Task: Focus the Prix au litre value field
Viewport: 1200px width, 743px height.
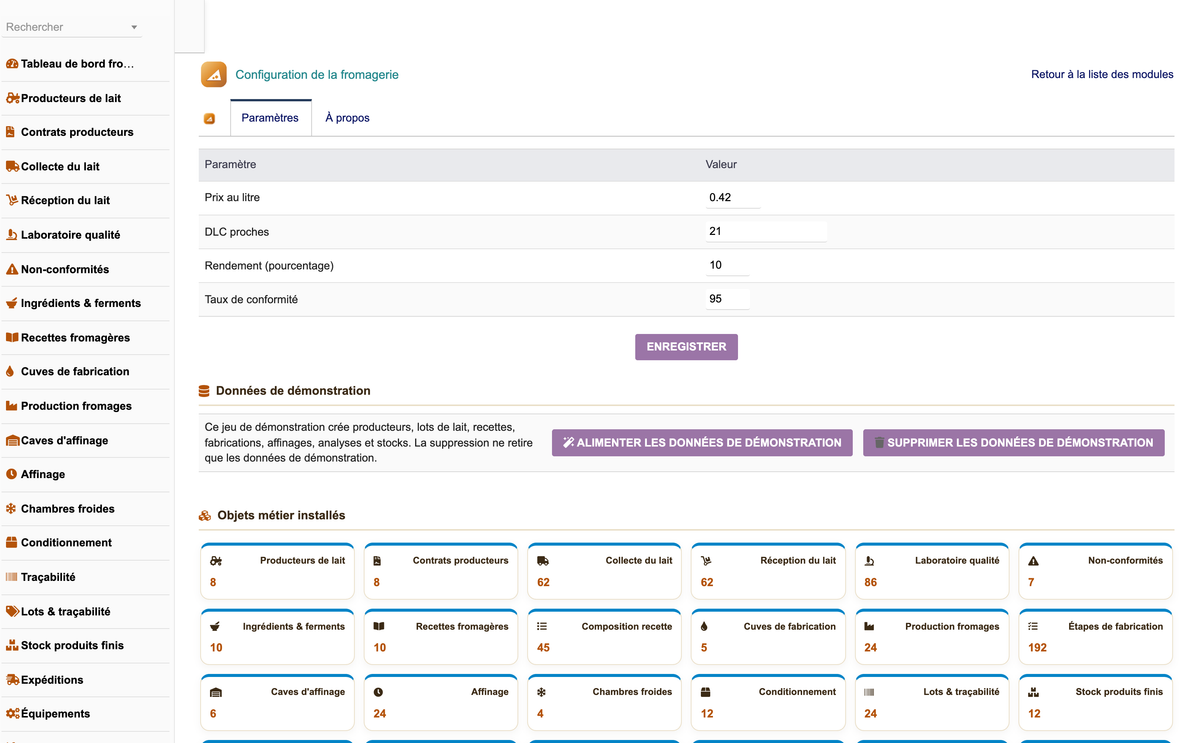Action: click(733, 198)
